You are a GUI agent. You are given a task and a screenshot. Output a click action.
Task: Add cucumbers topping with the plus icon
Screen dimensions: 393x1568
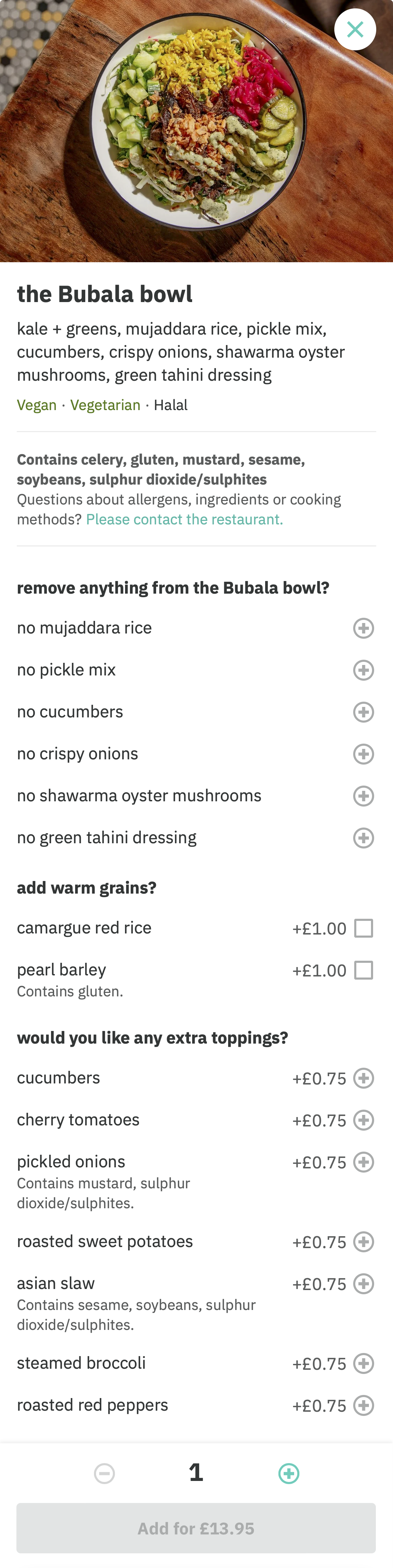[363, 1078]
